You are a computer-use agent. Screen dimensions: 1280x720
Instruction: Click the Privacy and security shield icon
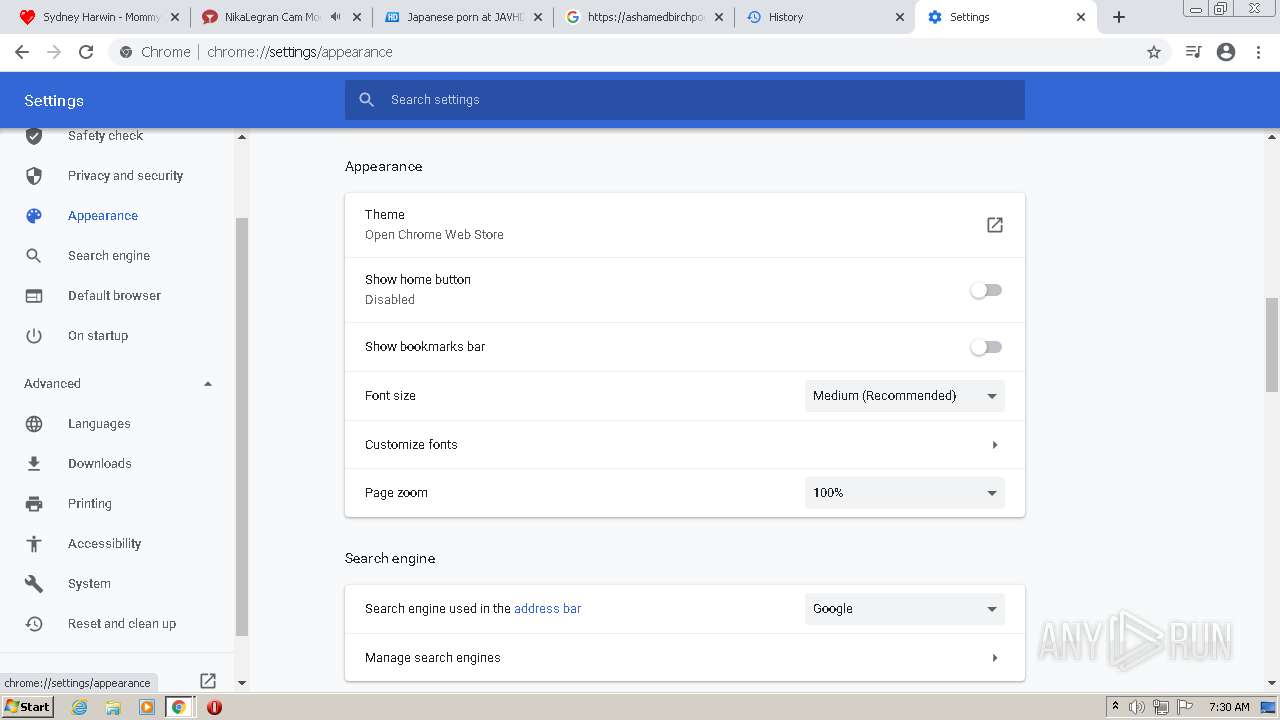pos(34,176)
